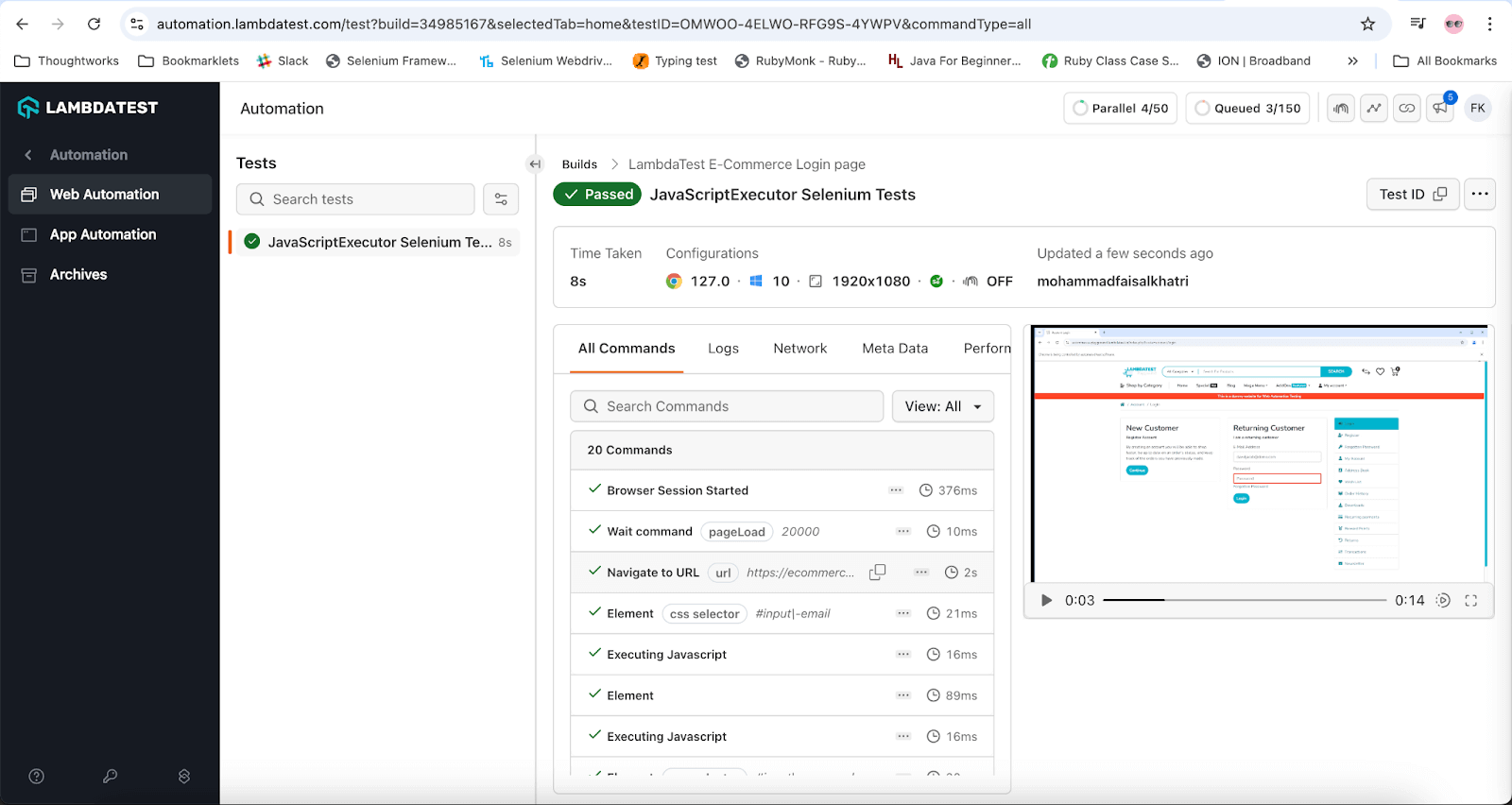
Task: Click the LambdaTest logo
Action: [x=88, y=108]
